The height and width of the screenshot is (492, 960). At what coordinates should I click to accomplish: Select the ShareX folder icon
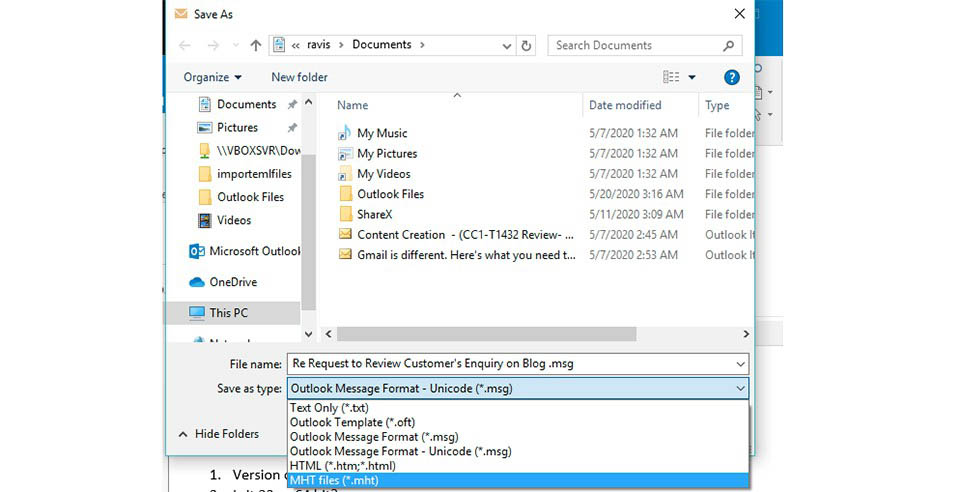[x=345, y=214]
